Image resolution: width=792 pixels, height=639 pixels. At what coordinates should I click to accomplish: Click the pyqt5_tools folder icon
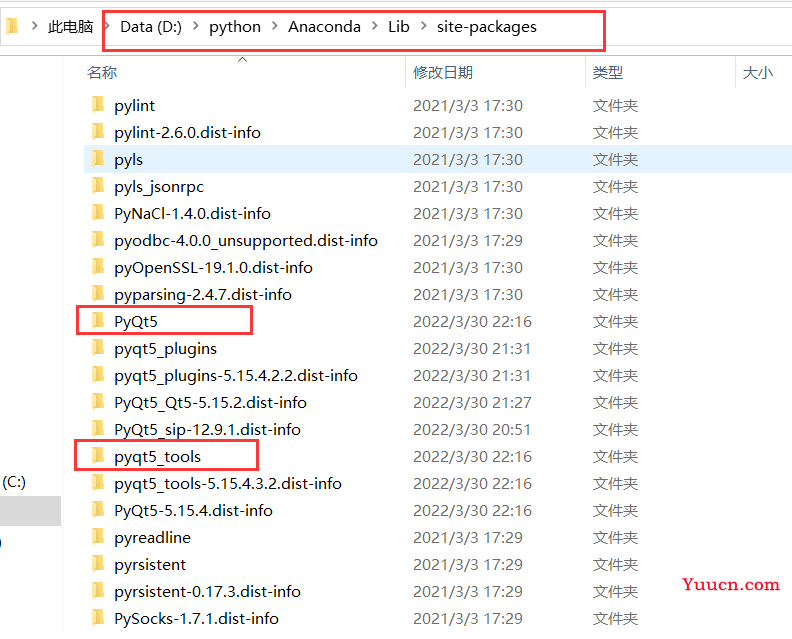(98, 456)
